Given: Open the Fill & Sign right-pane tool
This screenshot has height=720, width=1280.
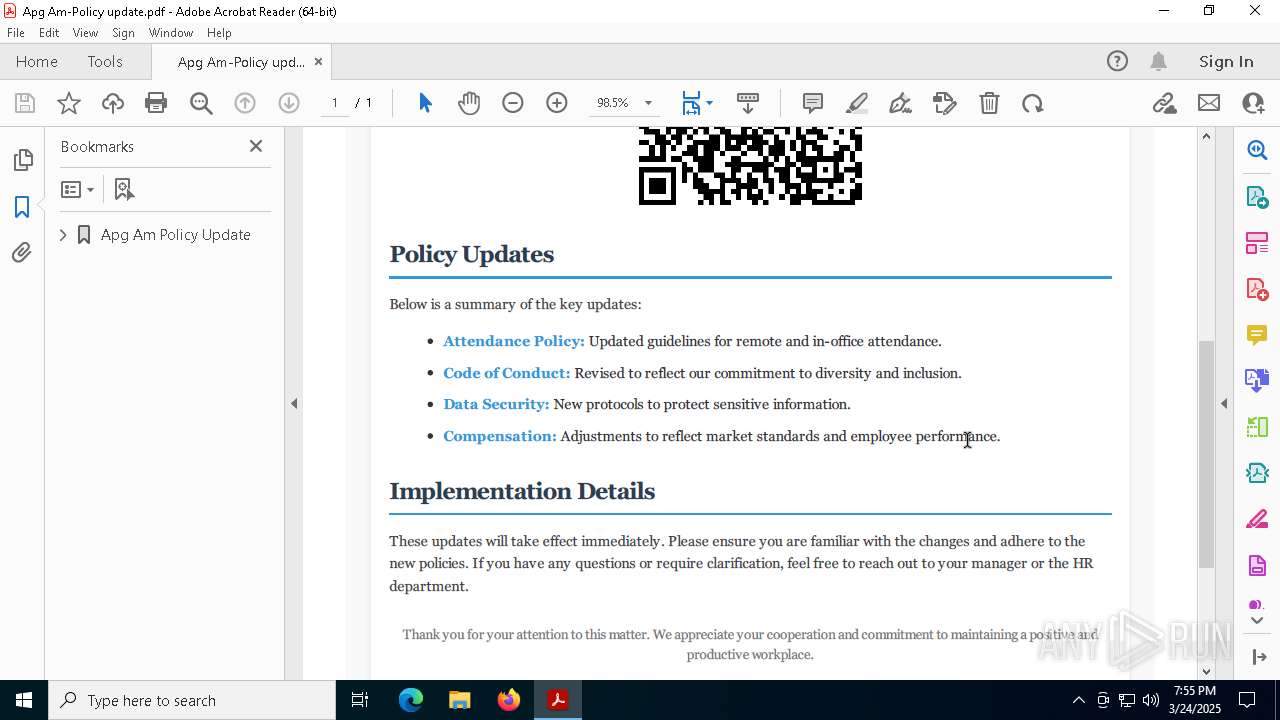Looking at the screenshot, I should (x=1257, y=520).
